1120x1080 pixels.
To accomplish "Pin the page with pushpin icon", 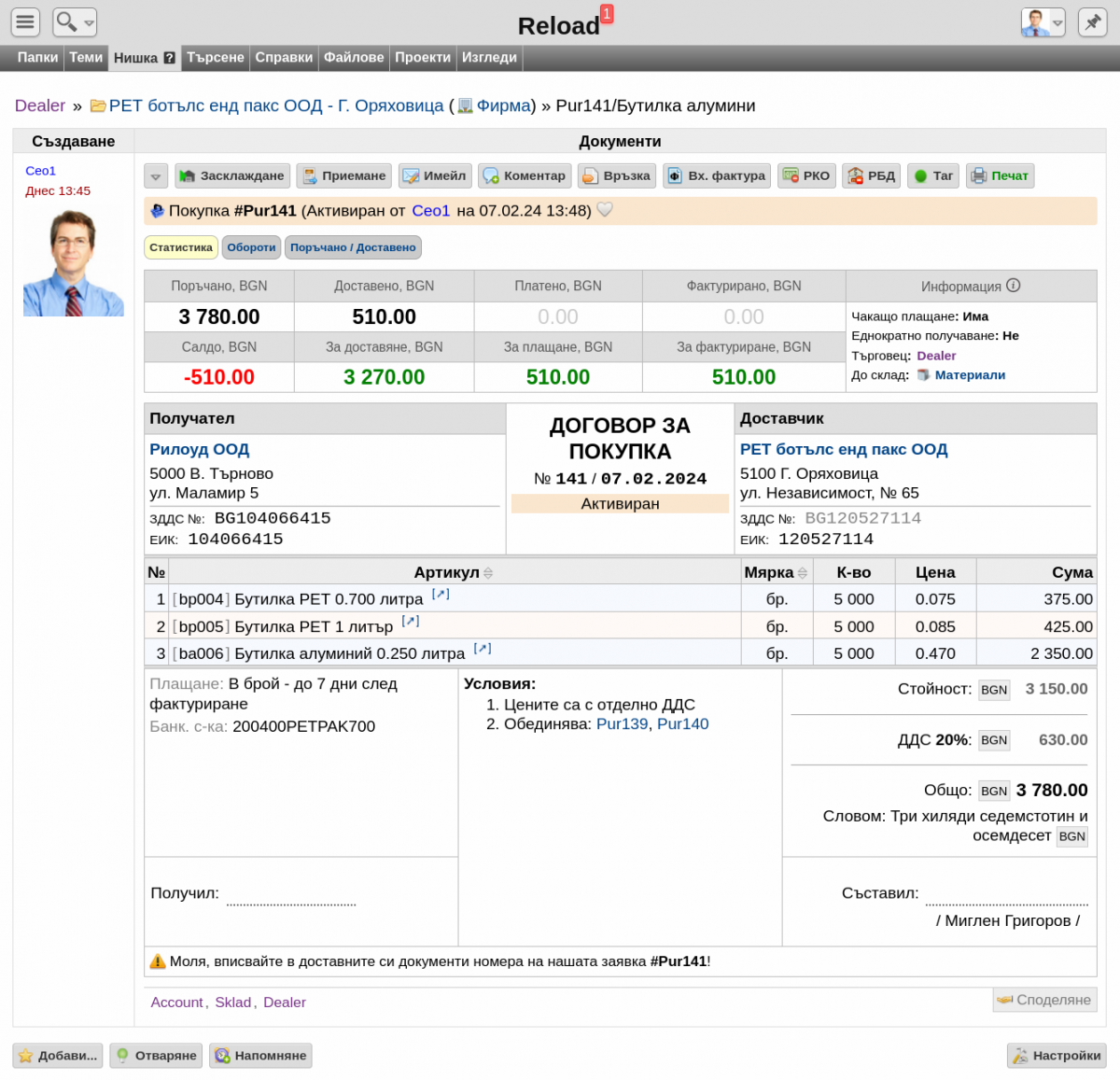I will coord(1092,21).
